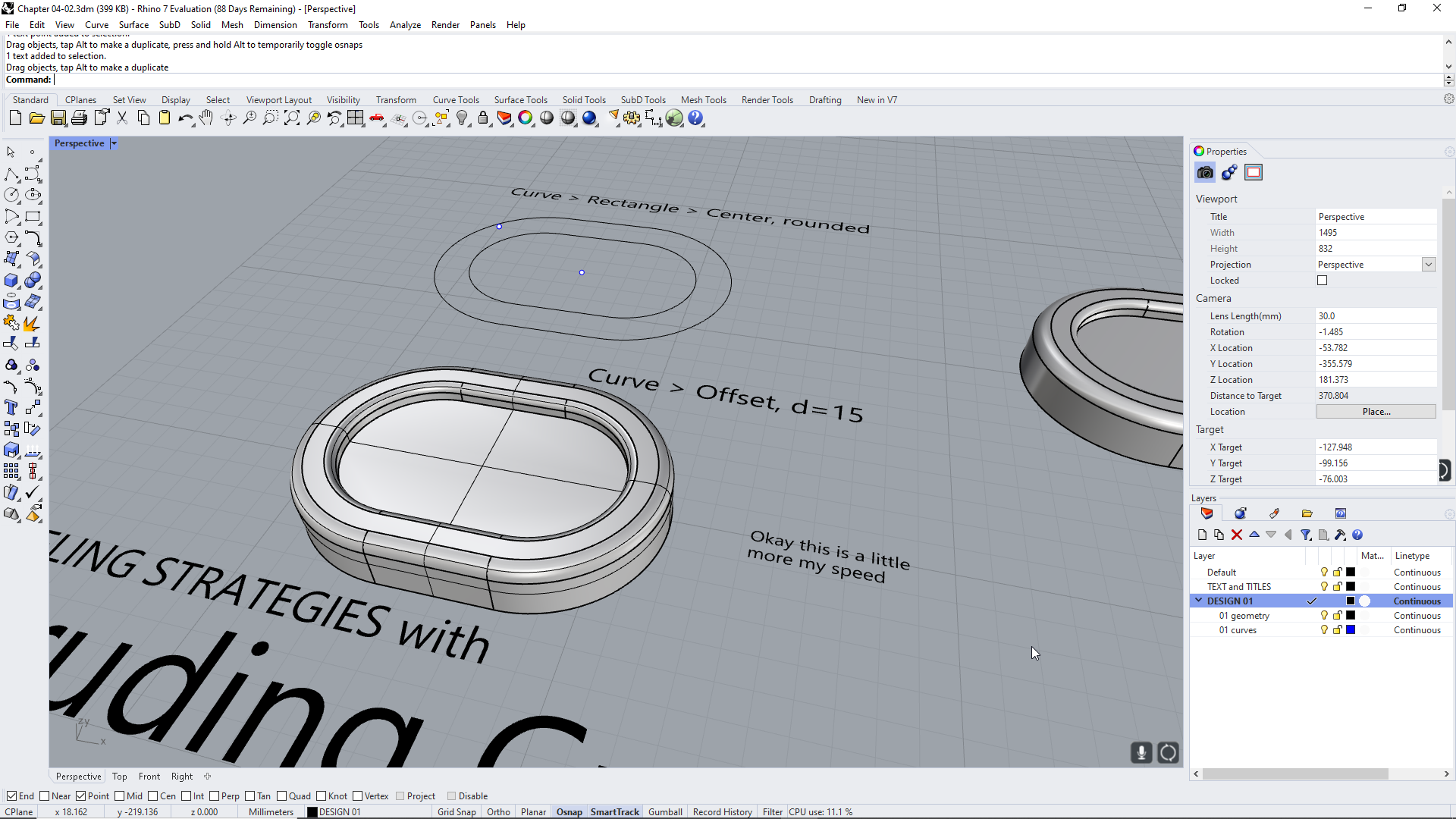Enable Perp osnap checkbox
The width and height of the screenshot is (1456, 819).
(214, 796)
